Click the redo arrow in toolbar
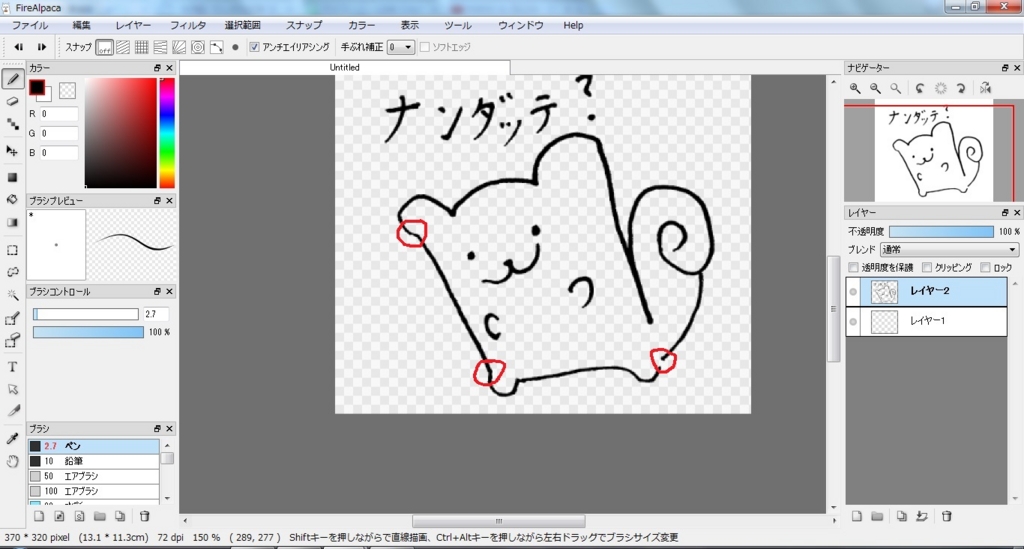Viewport: 1024px width, 549px height. tap(42, 47)
